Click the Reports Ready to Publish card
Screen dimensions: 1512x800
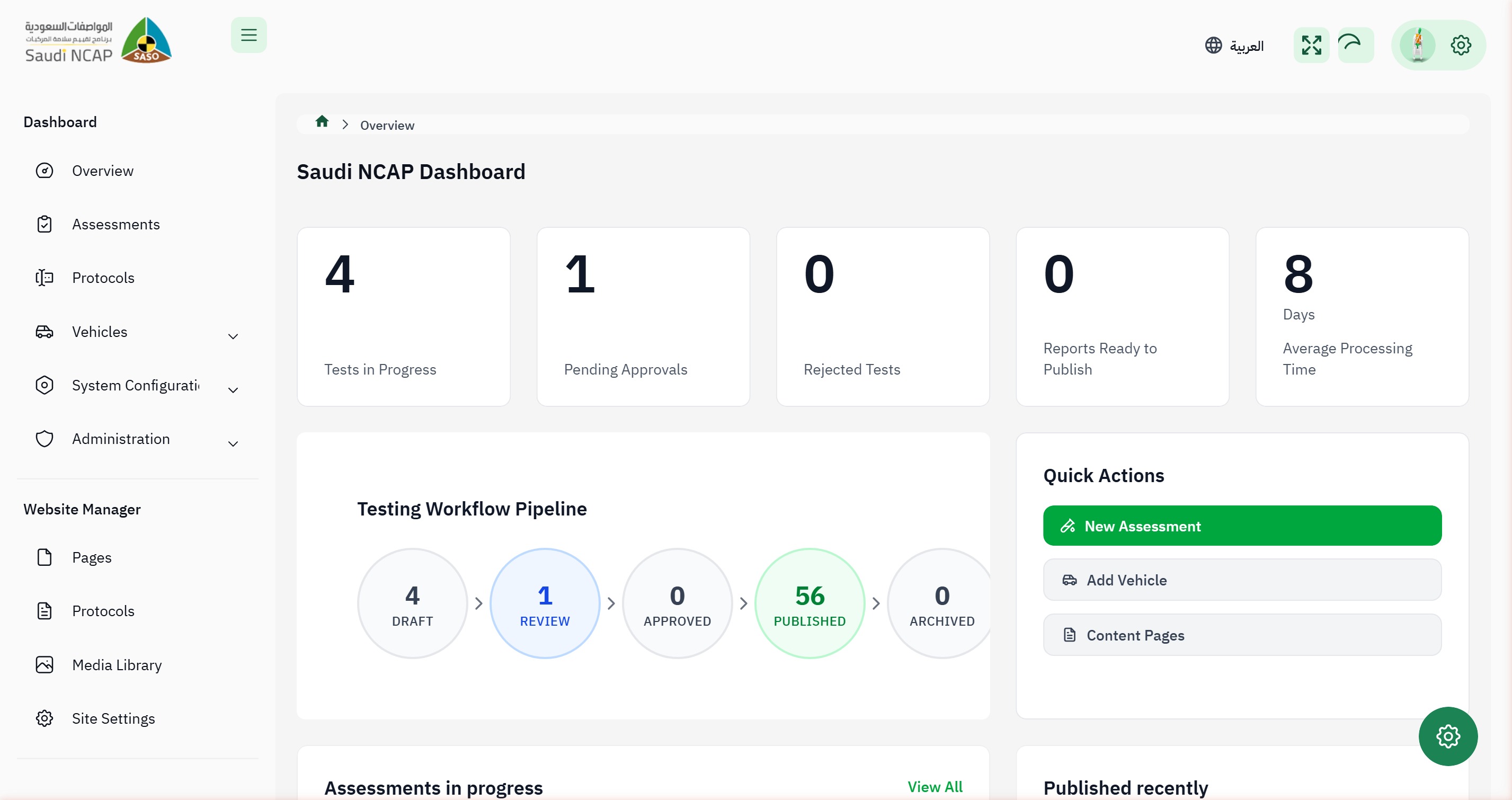[x=1122, y=316]
